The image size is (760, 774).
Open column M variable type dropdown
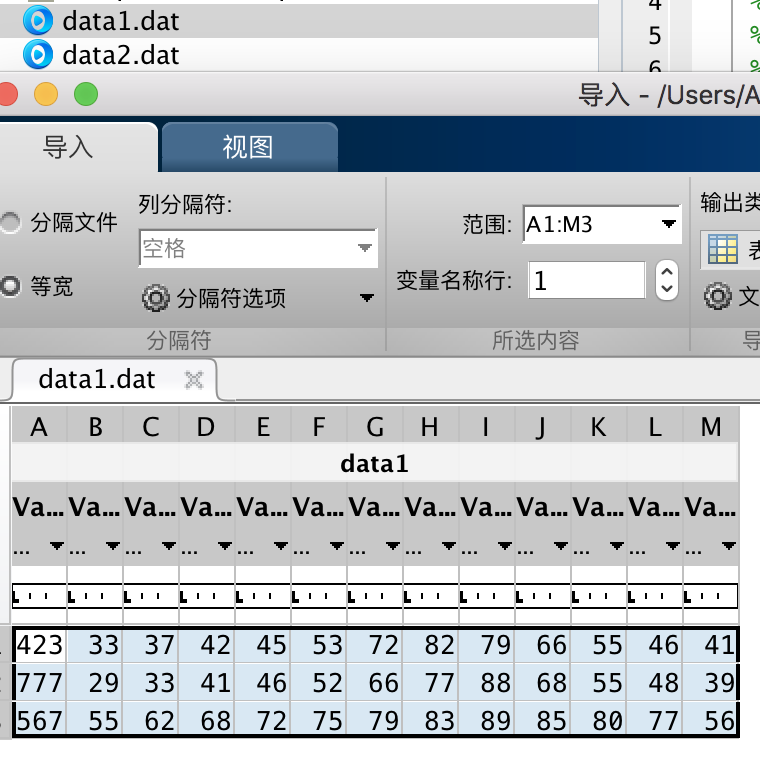click(729, 545)
